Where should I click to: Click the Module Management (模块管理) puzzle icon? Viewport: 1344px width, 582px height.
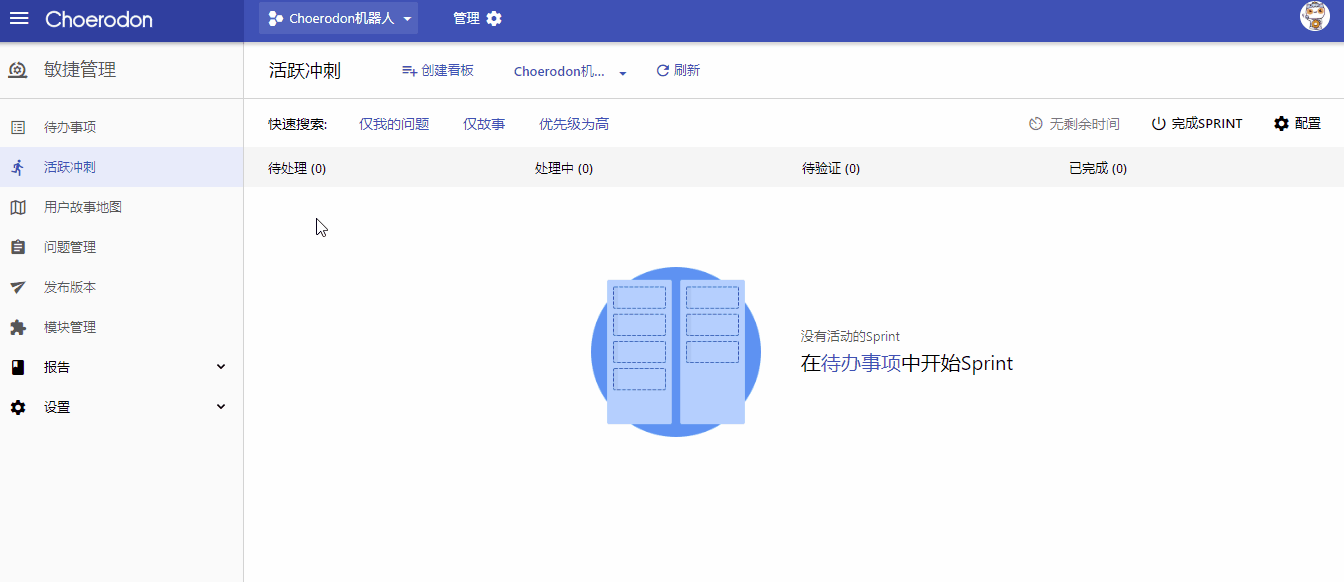click(x=18, y=327)
